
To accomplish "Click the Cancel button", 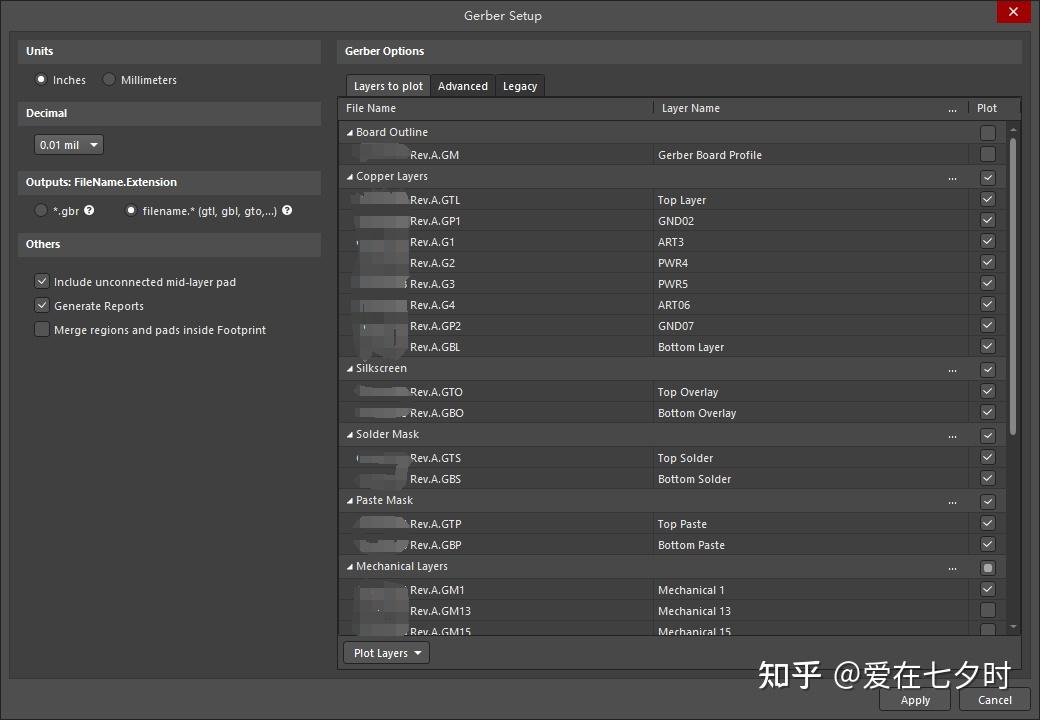I will tap(994, 700).
